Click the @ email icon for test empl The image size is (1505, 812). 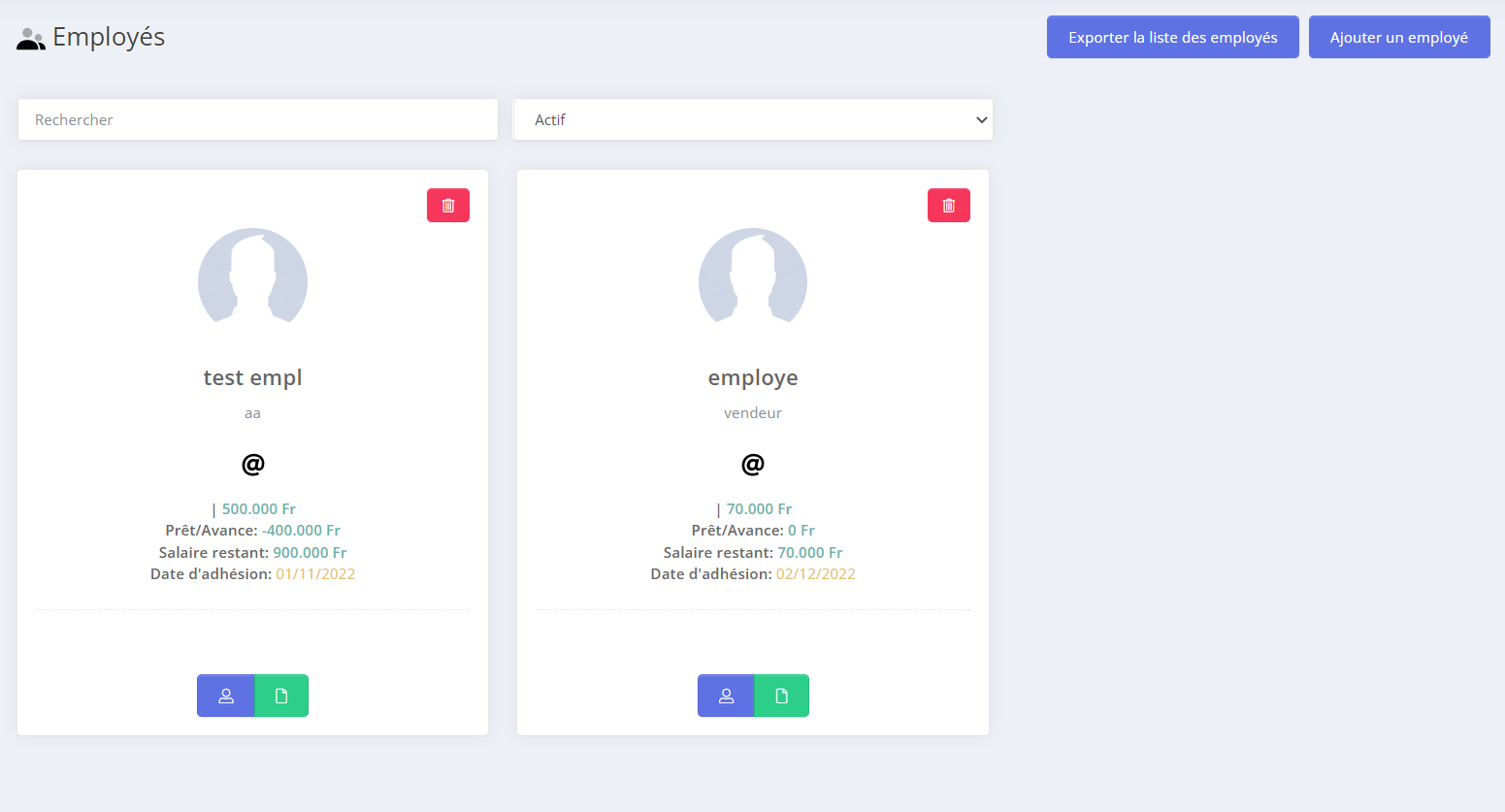(252, 464)
